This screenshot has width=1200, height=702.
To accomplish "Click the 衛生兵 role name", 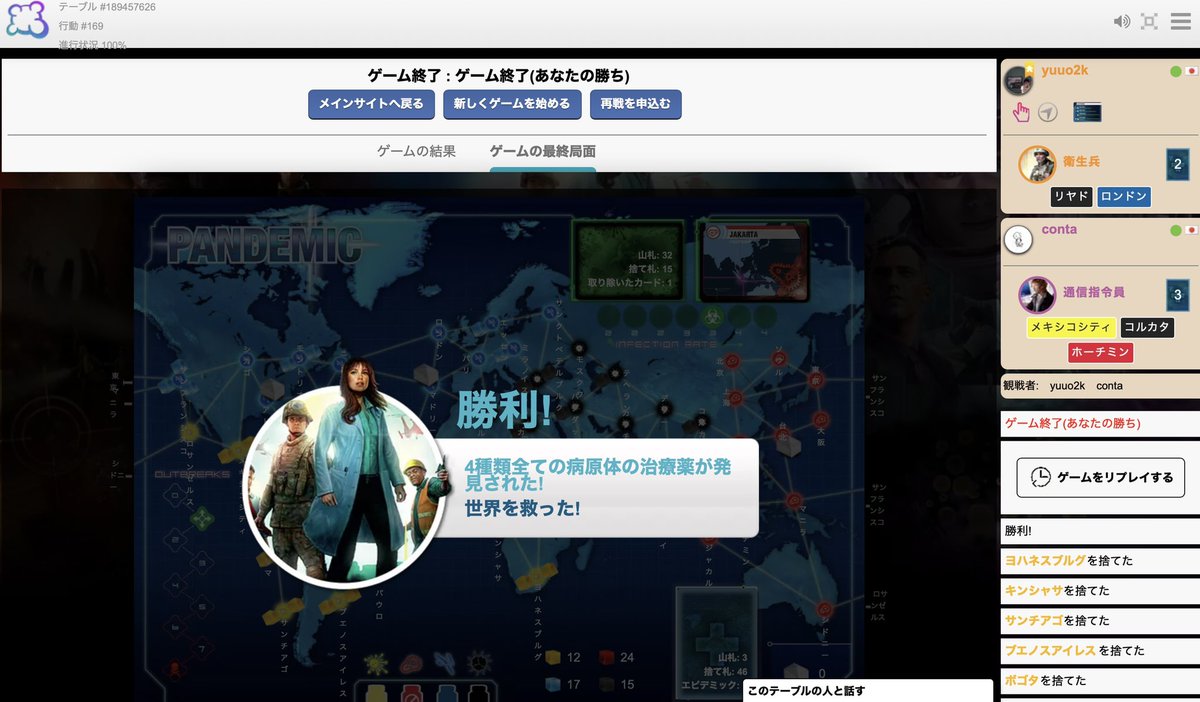I will tap(1081, 161).
